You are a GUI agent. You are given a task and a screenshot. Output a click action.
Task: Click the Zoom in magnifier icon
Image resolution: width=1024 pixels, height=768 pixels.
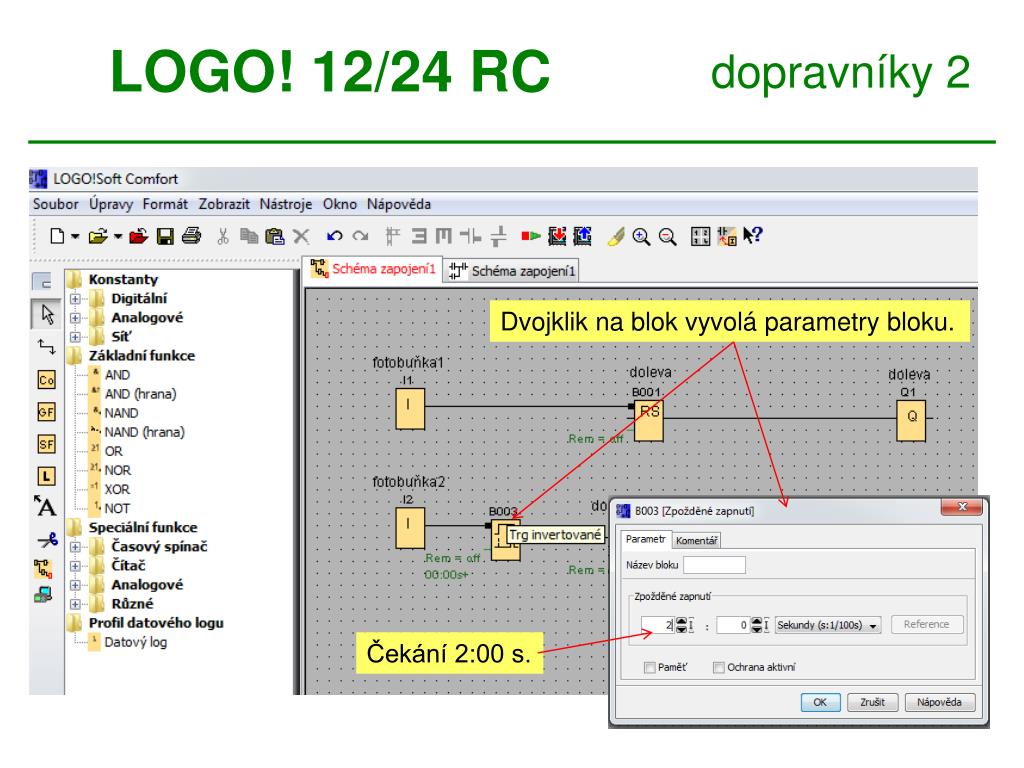(x=641, y=236)
